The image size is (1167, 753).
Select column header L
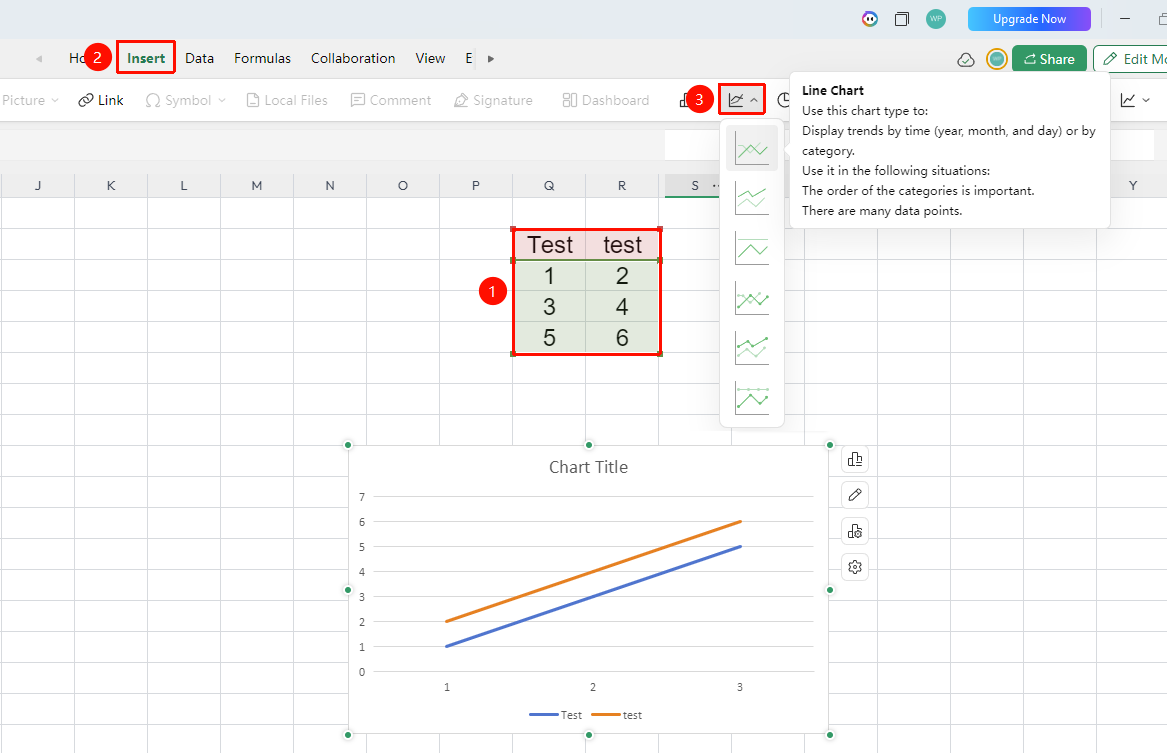pyautogui.click(x=184, y=185)
